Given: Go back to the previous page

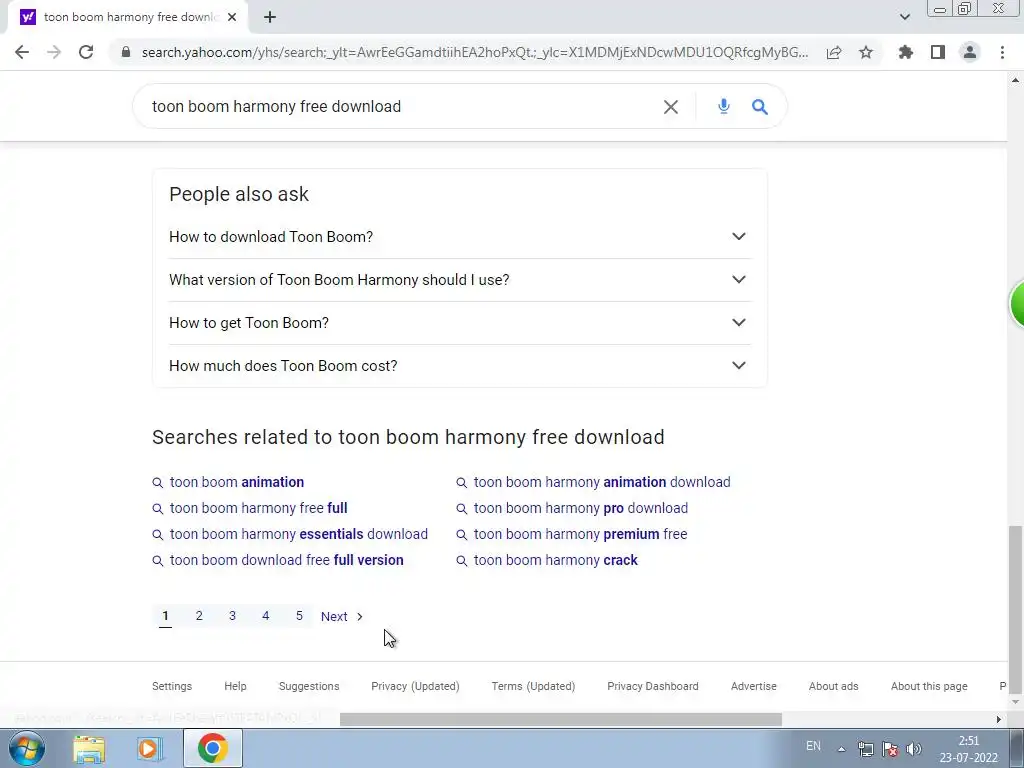Looking at the screenshot, I should [x=22, y=52].
